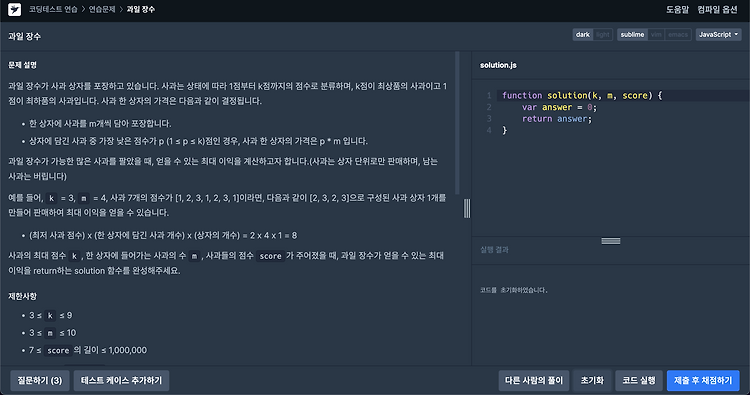
Task: Click line number 4 in the gutter
Action: (489, 130)
